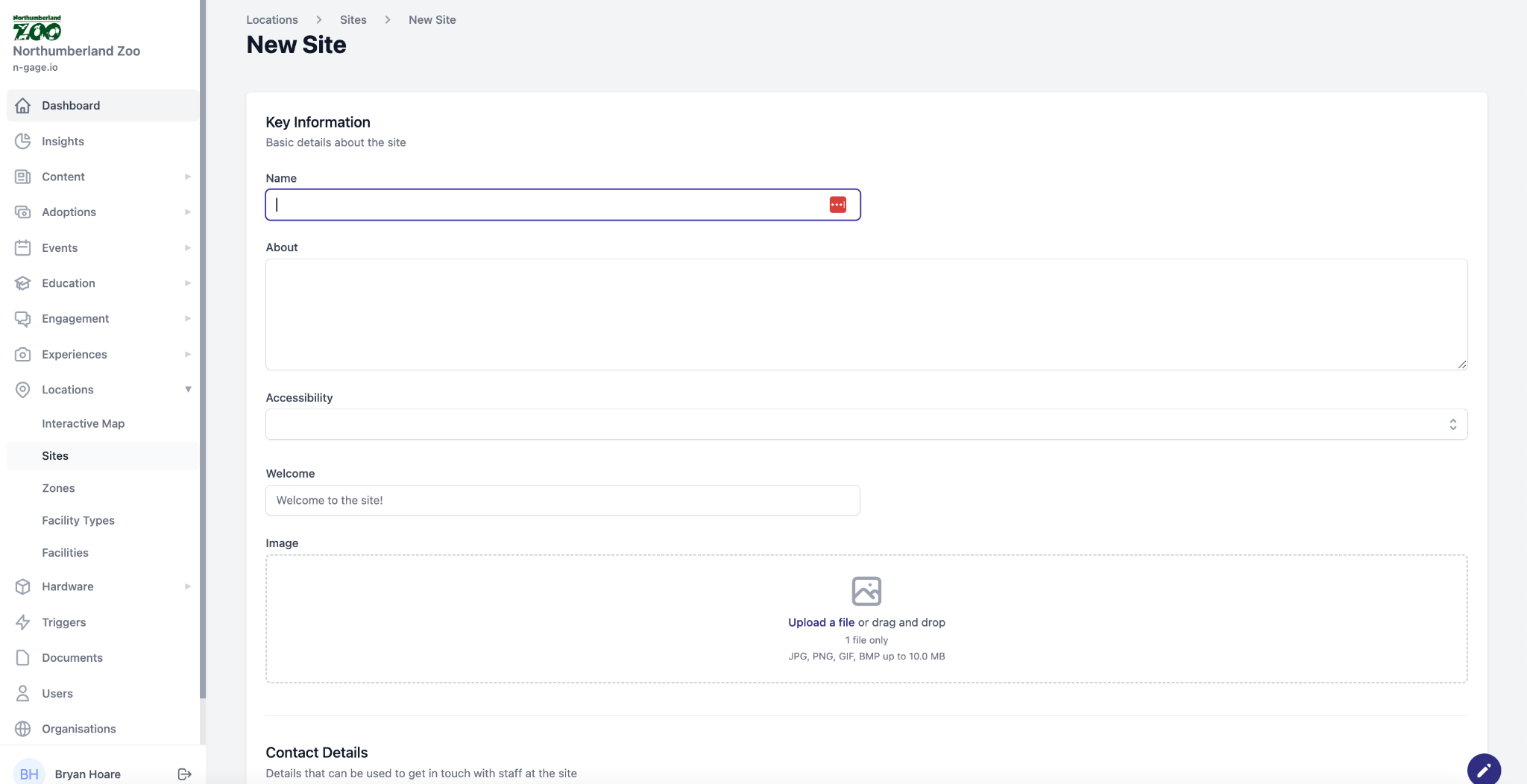Viewport: 1527px width, 784px height.
Task: Expand the Adoptions submenu arrow
Action: point(188,212)
